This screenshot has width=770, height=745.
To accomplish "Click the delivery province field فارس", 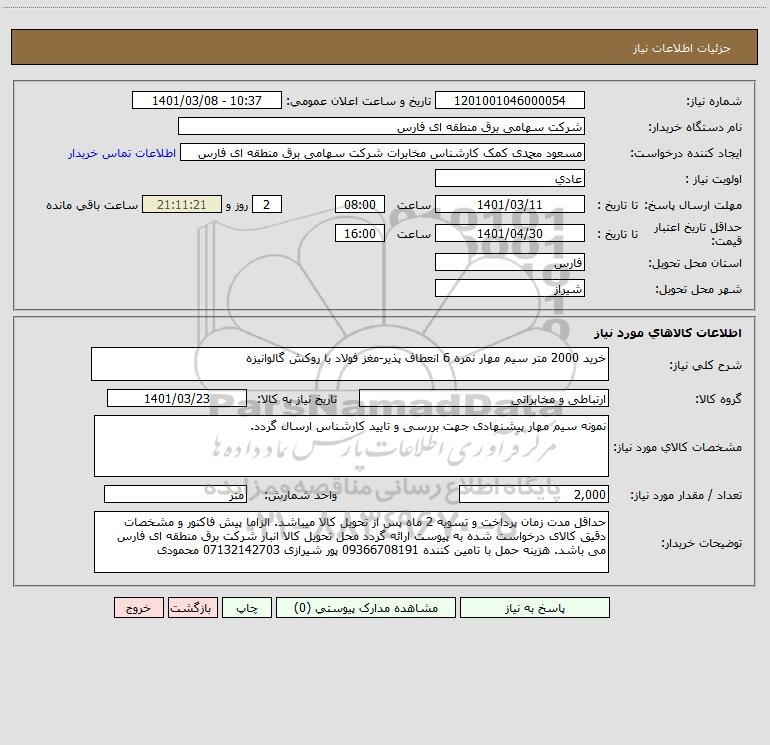I will click(x=510, y=262).
